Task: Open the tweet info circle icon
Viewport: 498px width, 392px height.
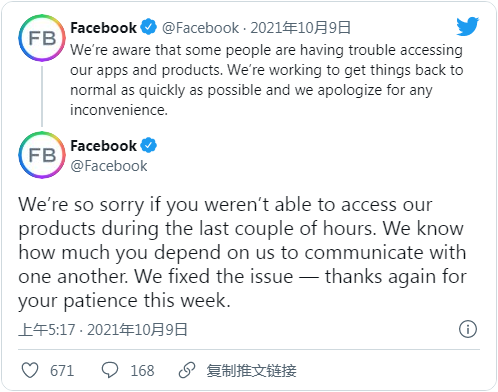Action: [x=468, y=329]
